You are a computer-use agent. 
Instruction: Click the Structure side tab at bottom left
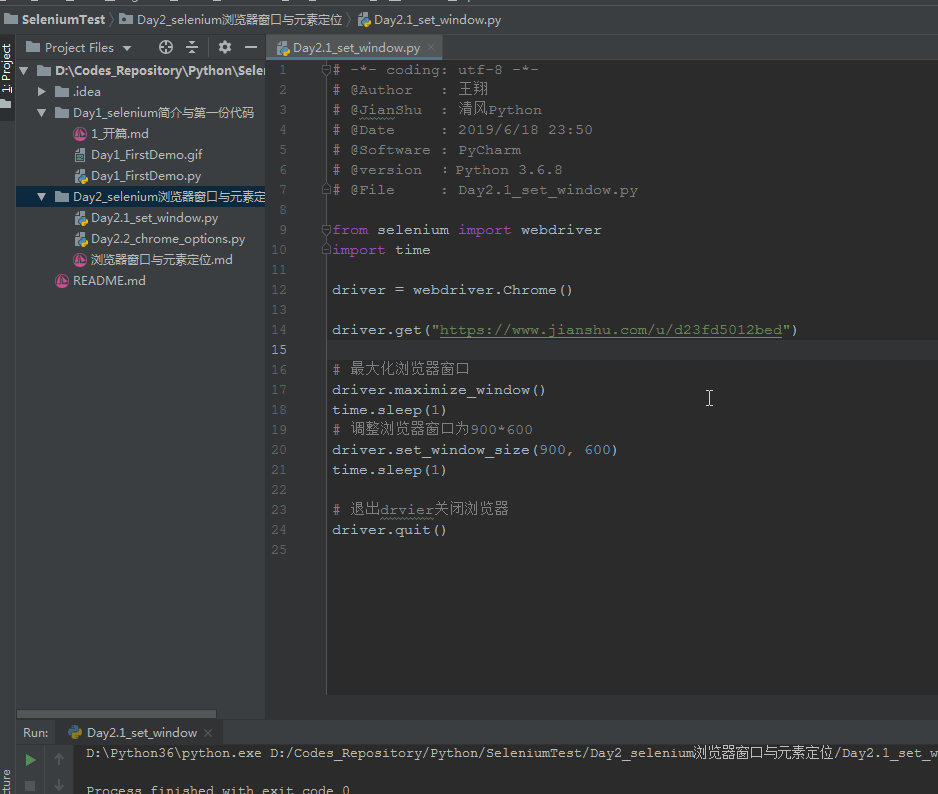[x=7, y=781]
